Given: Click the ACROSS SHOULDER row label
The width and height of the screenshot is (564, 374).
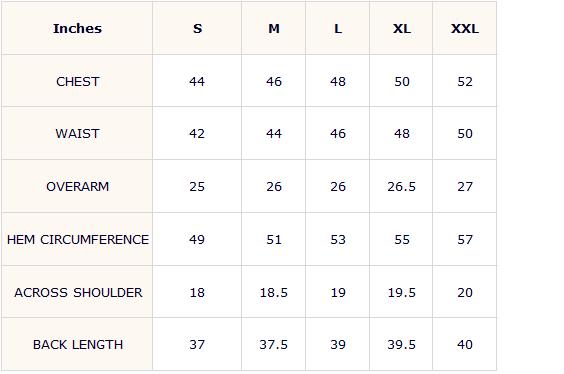Looking at the screenshot, I should coord(78,292).
